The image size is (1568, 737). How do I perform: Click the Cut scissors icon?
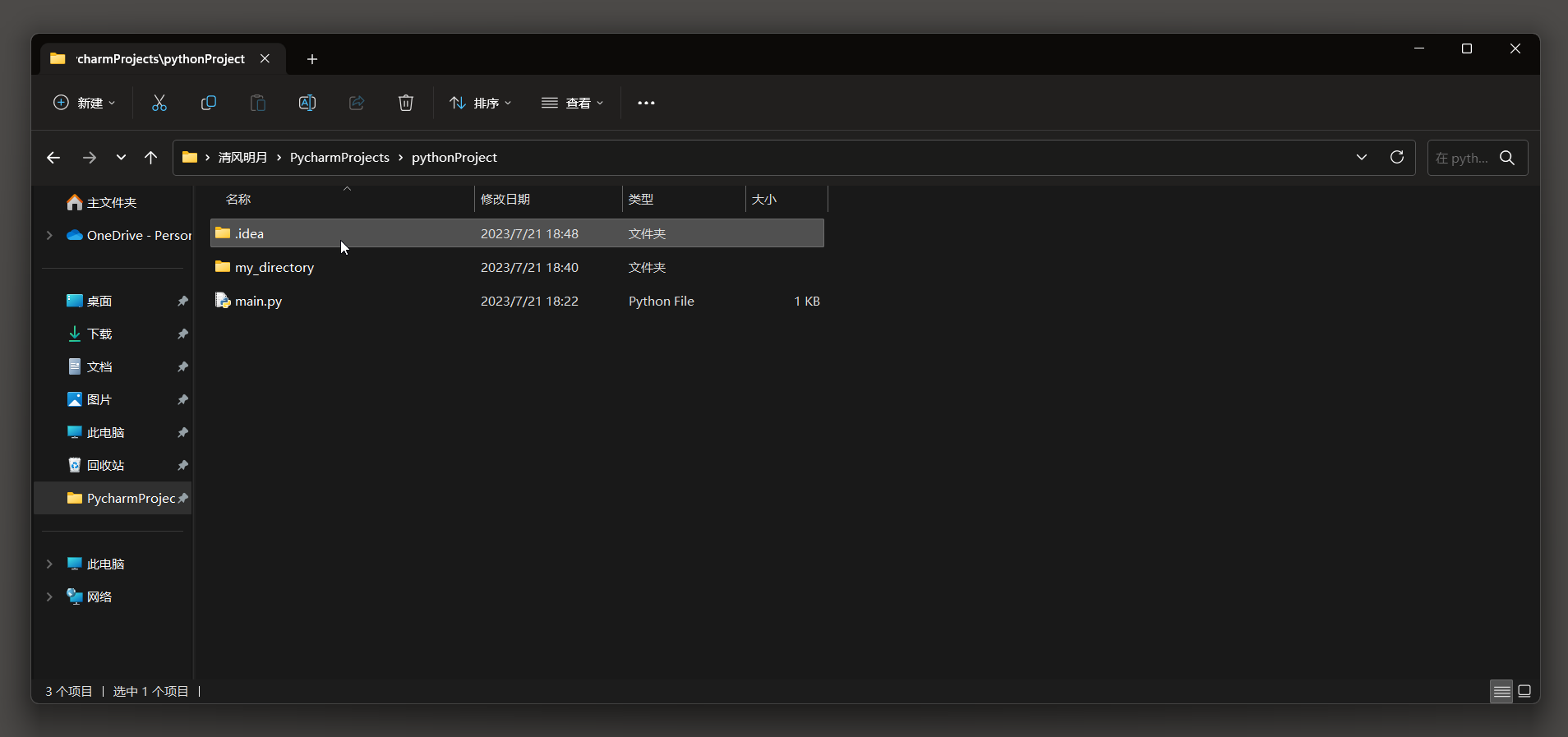point(159,103)
